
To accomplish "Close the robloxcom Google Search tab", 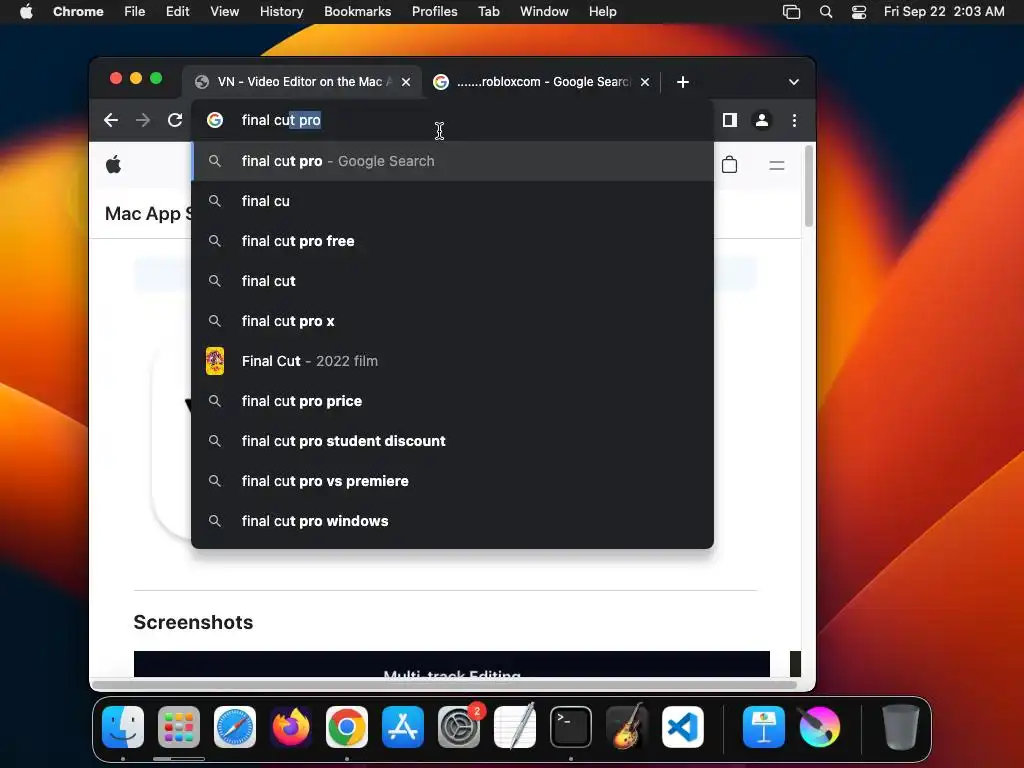I will 645,82.
